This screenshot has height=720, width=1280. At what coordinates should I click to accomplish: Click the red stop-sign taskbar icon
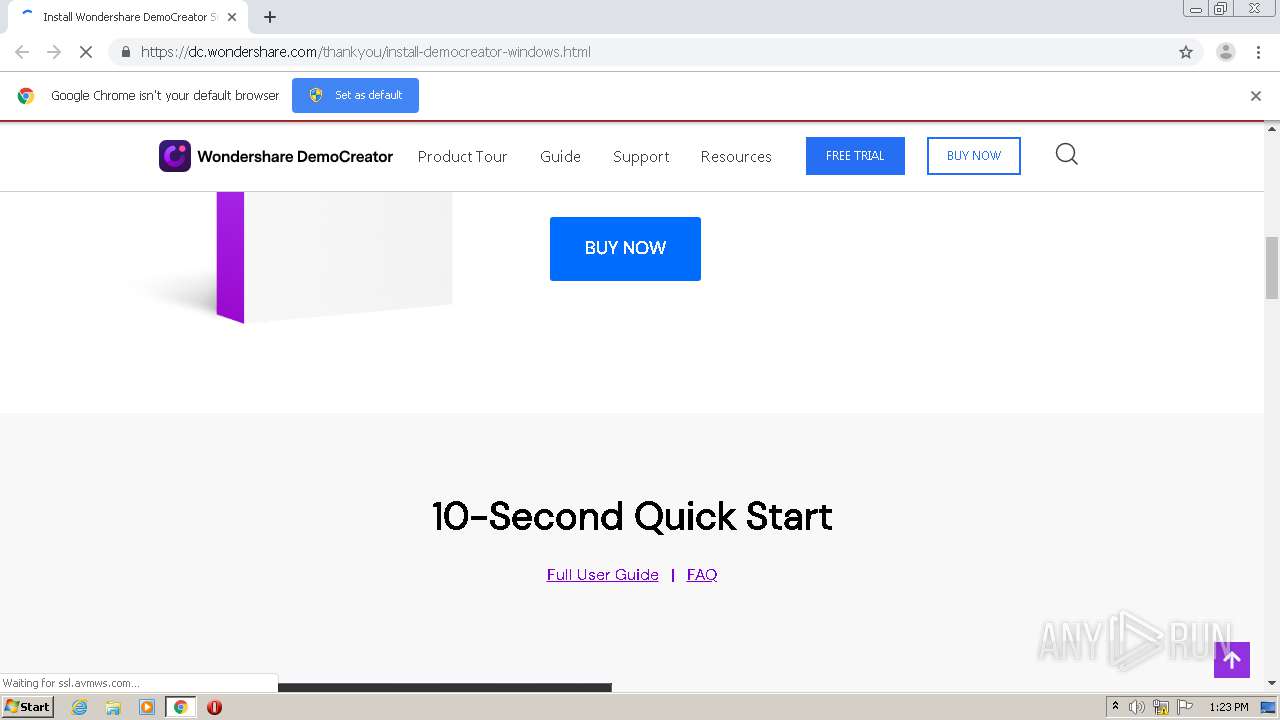pos(214,707)
